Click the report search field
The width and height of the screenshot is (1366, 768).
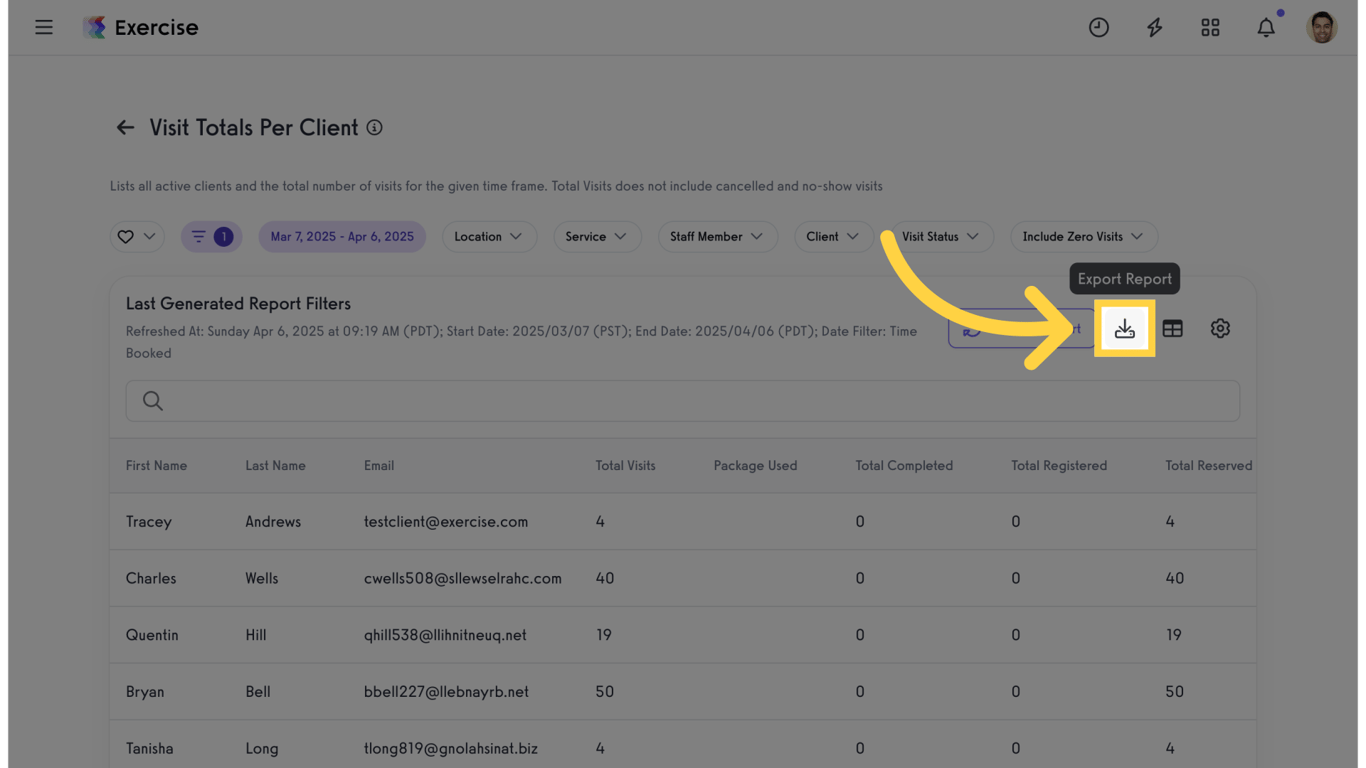pos(683,401)
